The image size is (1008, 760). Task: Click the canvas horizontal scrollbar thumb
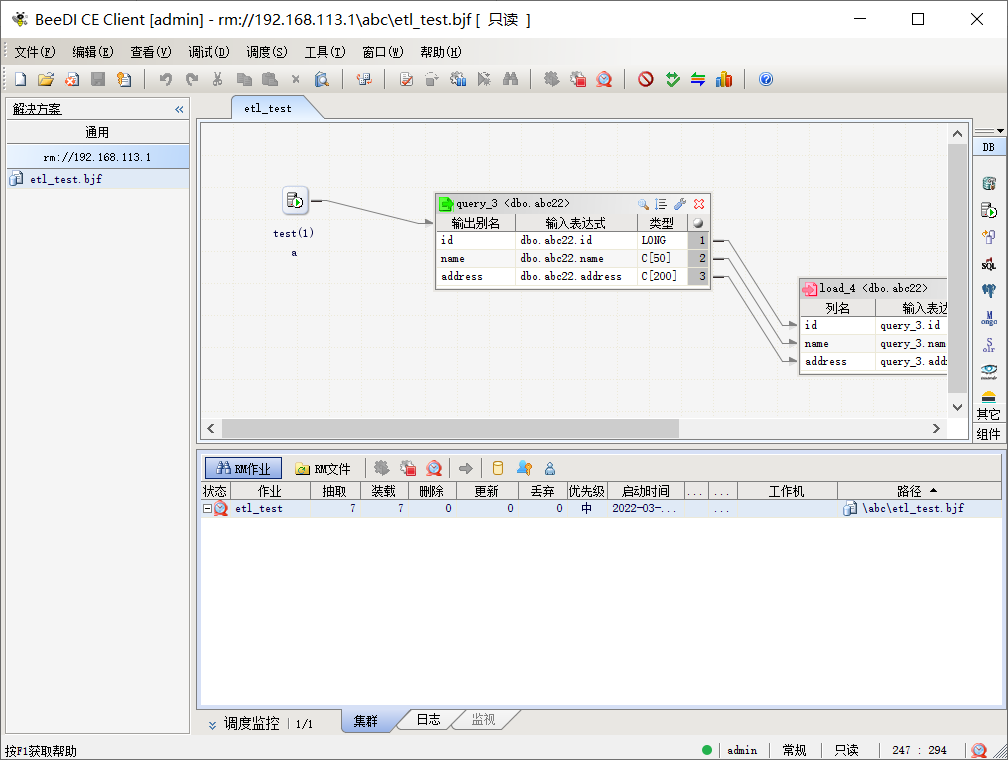[450, 428]
